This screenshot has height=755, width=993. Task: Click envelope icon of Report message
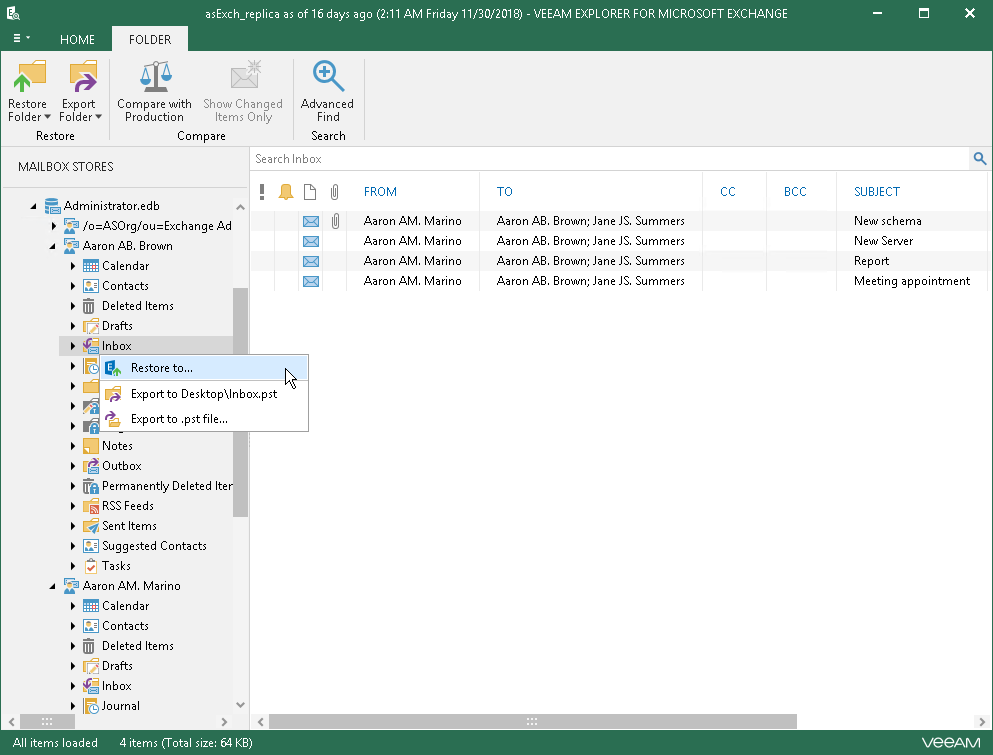[310, 261]
